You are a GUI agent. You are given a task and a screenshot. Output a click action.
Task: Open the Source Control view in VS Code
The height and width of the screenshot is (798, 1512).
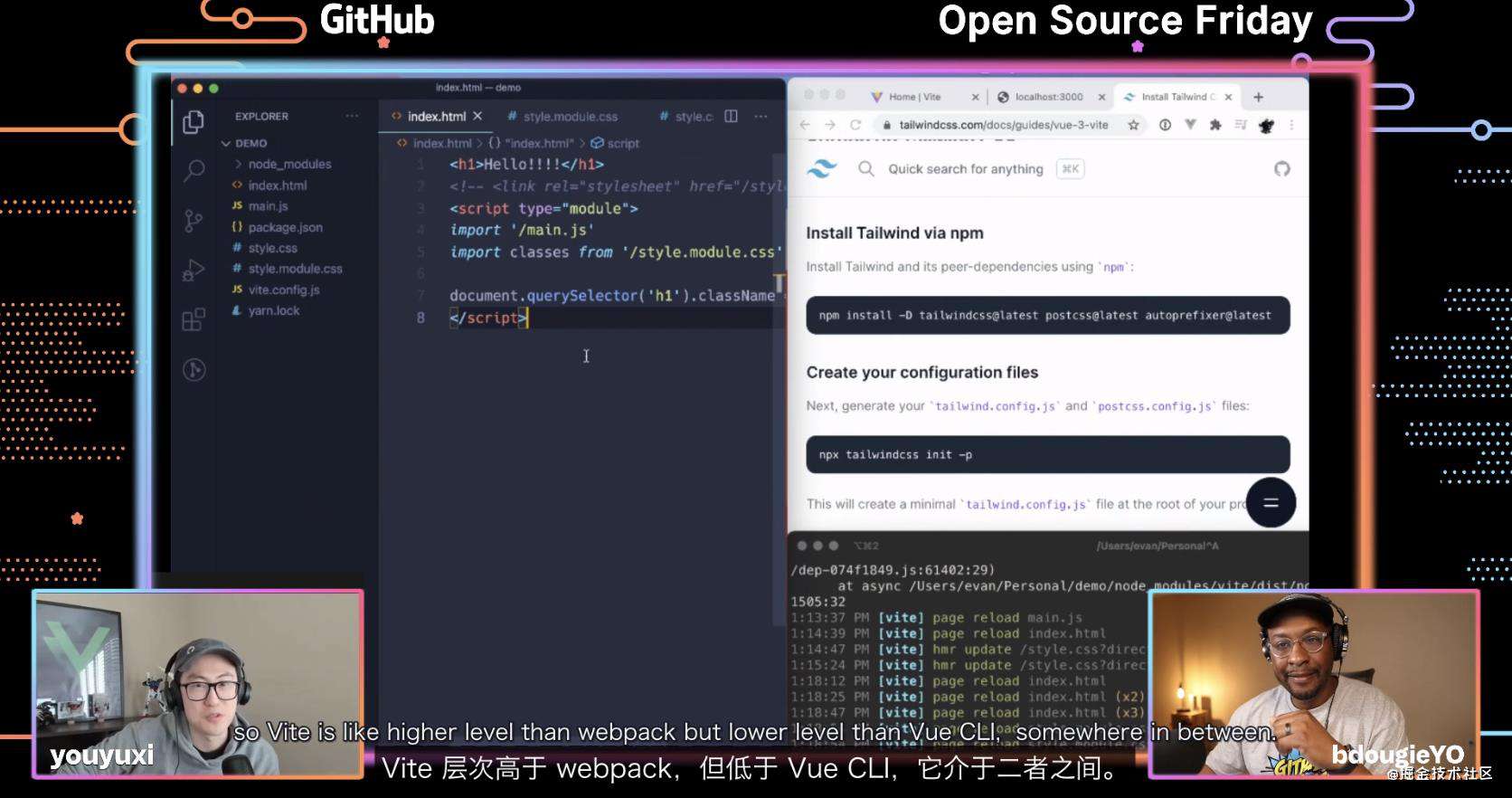(x=194, y=221)
